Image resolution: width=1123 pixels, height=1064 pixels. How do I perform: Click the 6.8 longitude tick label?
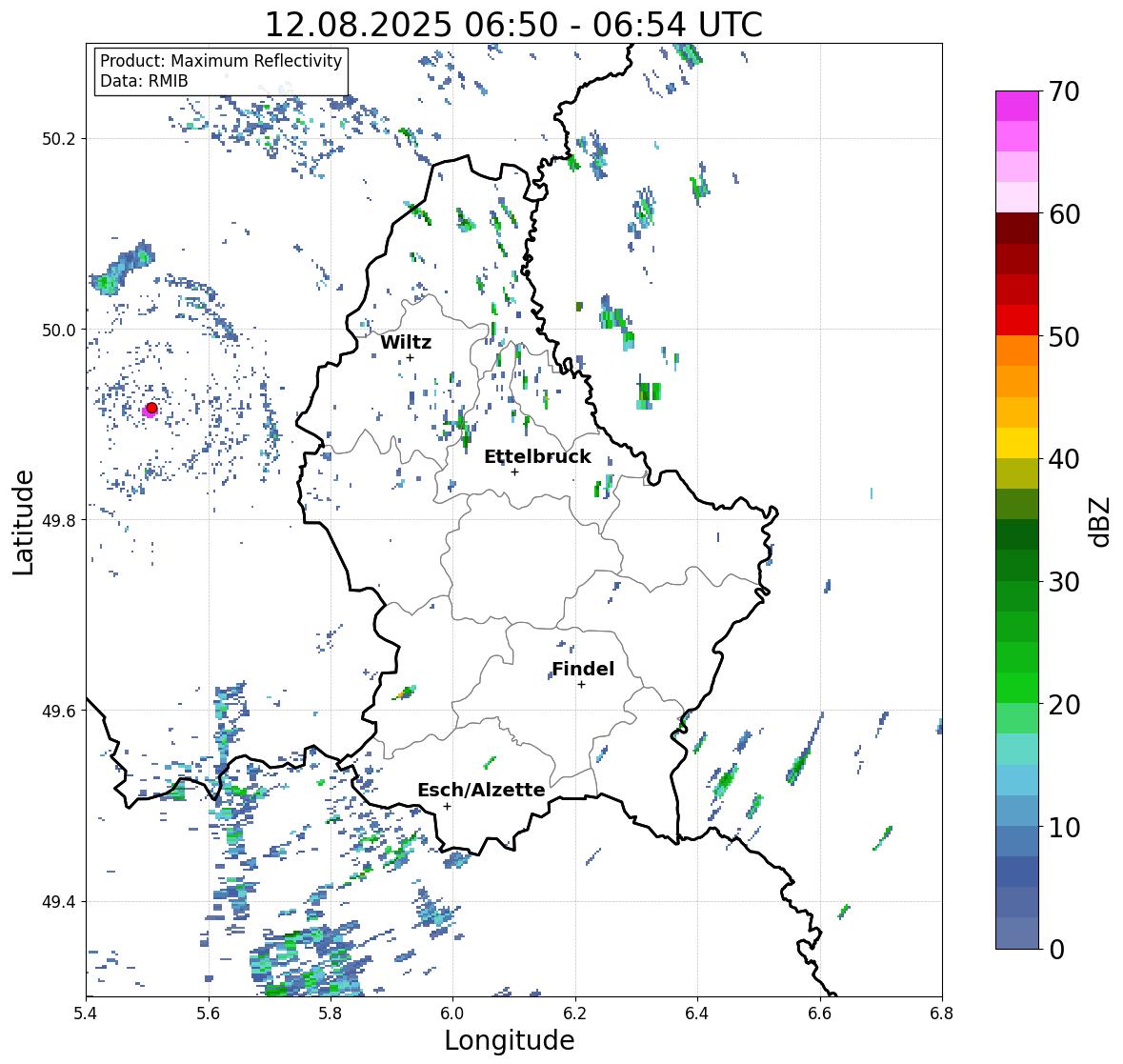[941, 1014]
